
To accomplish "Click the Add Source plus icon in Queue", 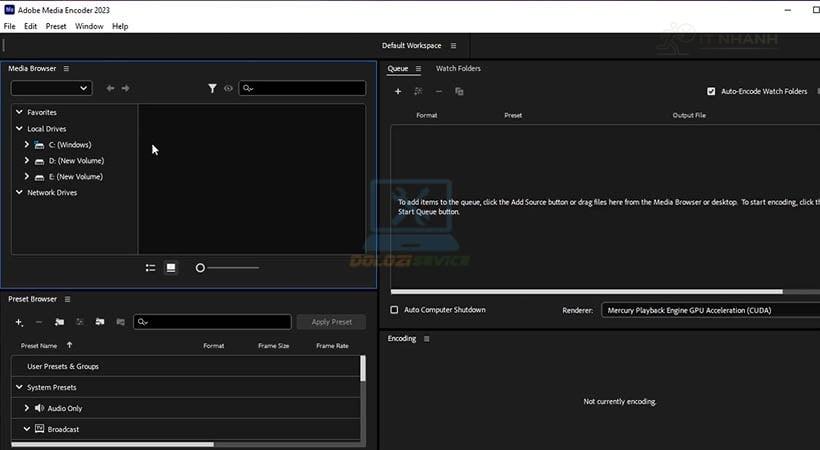I will click(398, 91).
